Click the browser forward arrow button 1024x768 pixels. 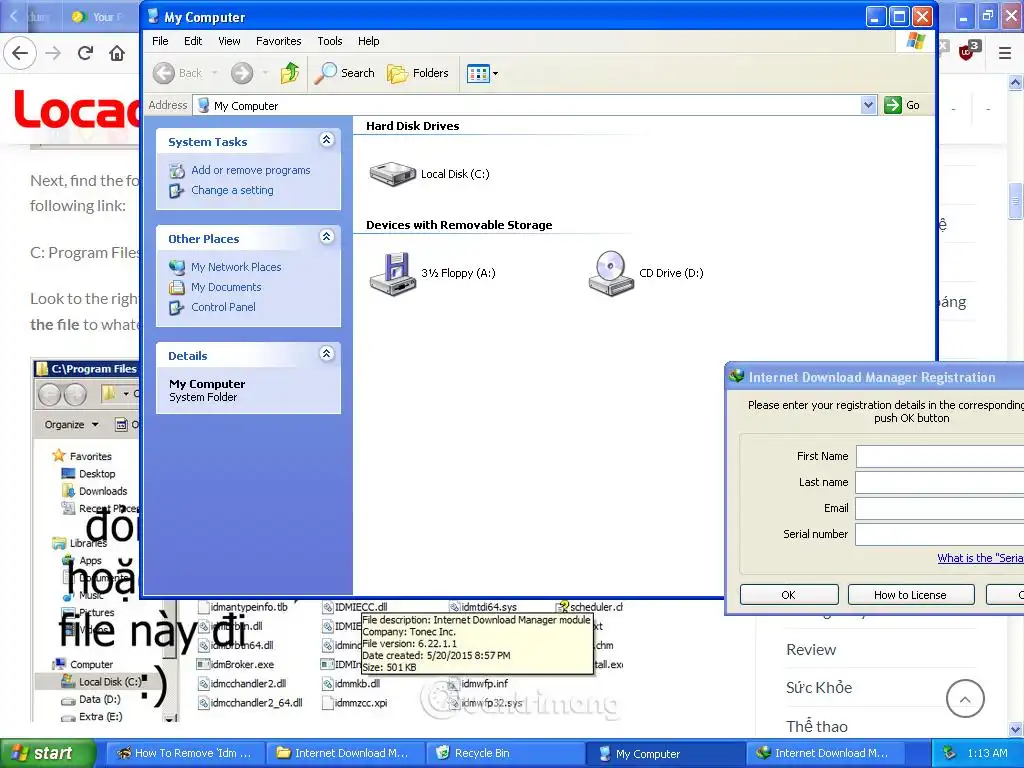pos(54,53)
